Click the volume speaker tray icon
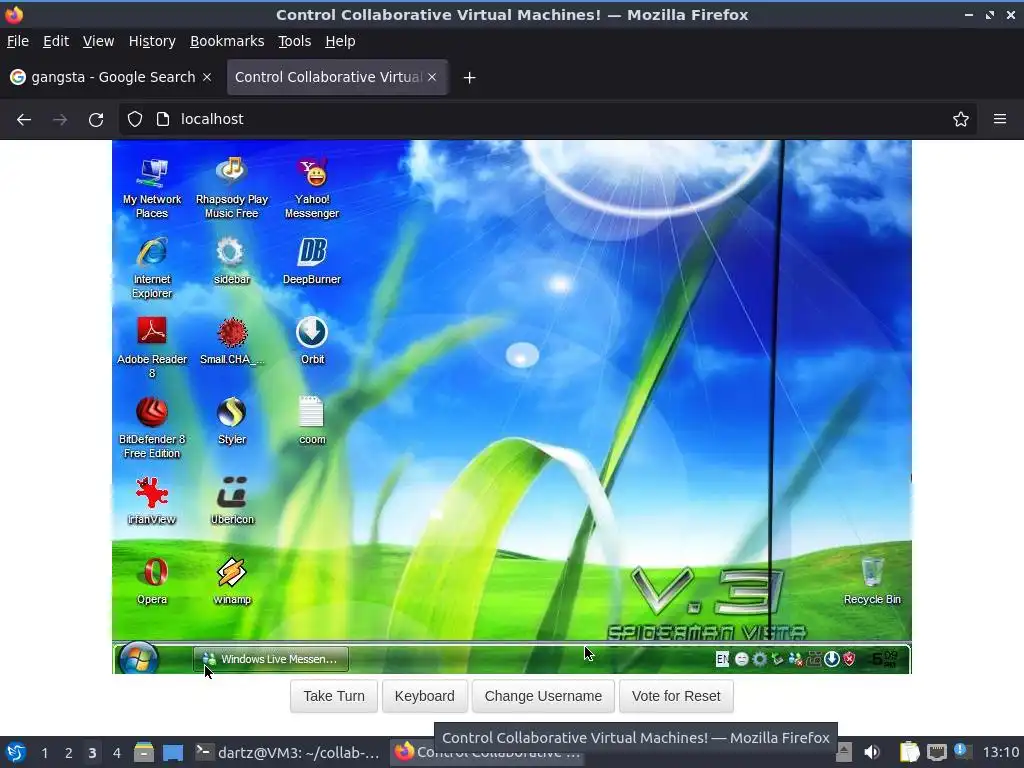 pyautogui.click(x=872, y=752)
